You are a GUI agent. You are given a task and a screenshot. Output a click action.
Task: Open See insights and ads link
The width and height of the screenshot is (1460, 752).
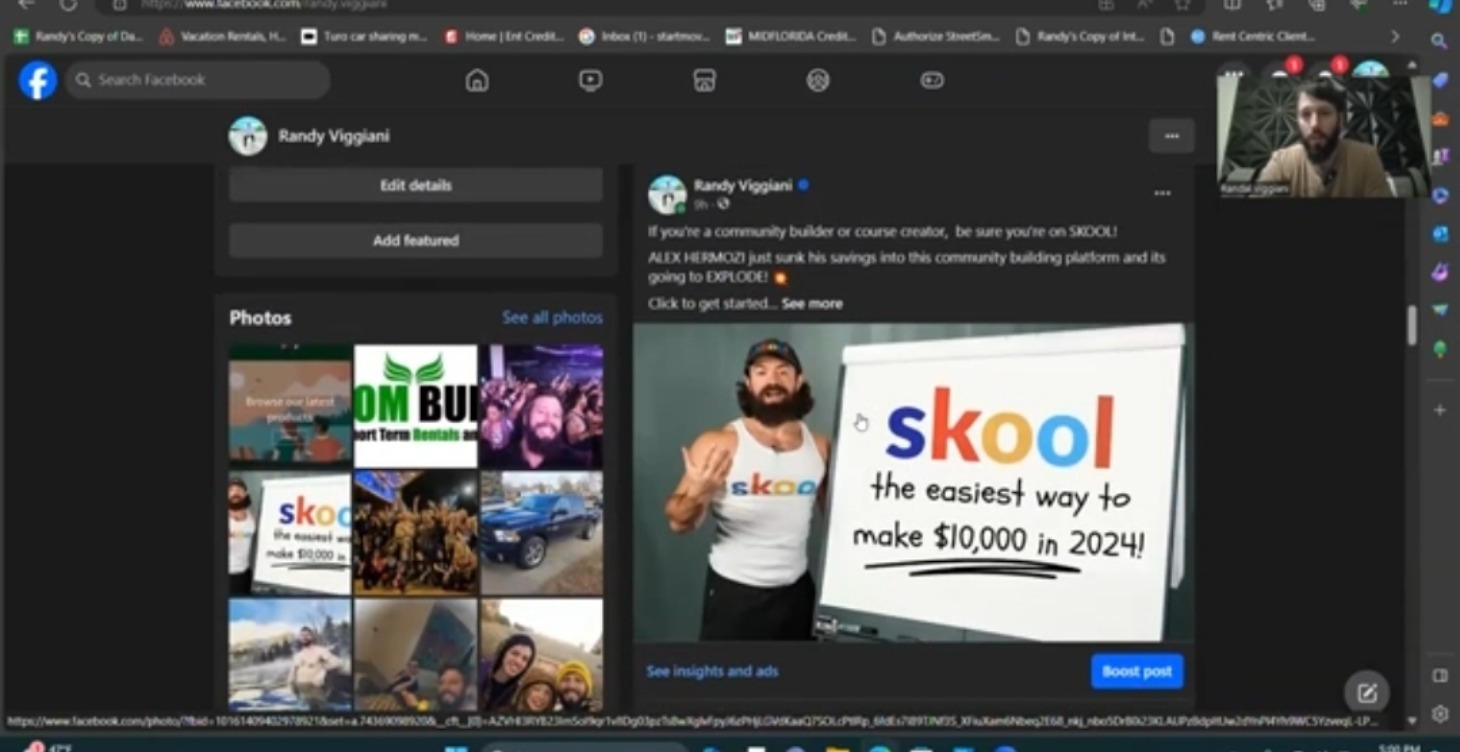(712, 671)
